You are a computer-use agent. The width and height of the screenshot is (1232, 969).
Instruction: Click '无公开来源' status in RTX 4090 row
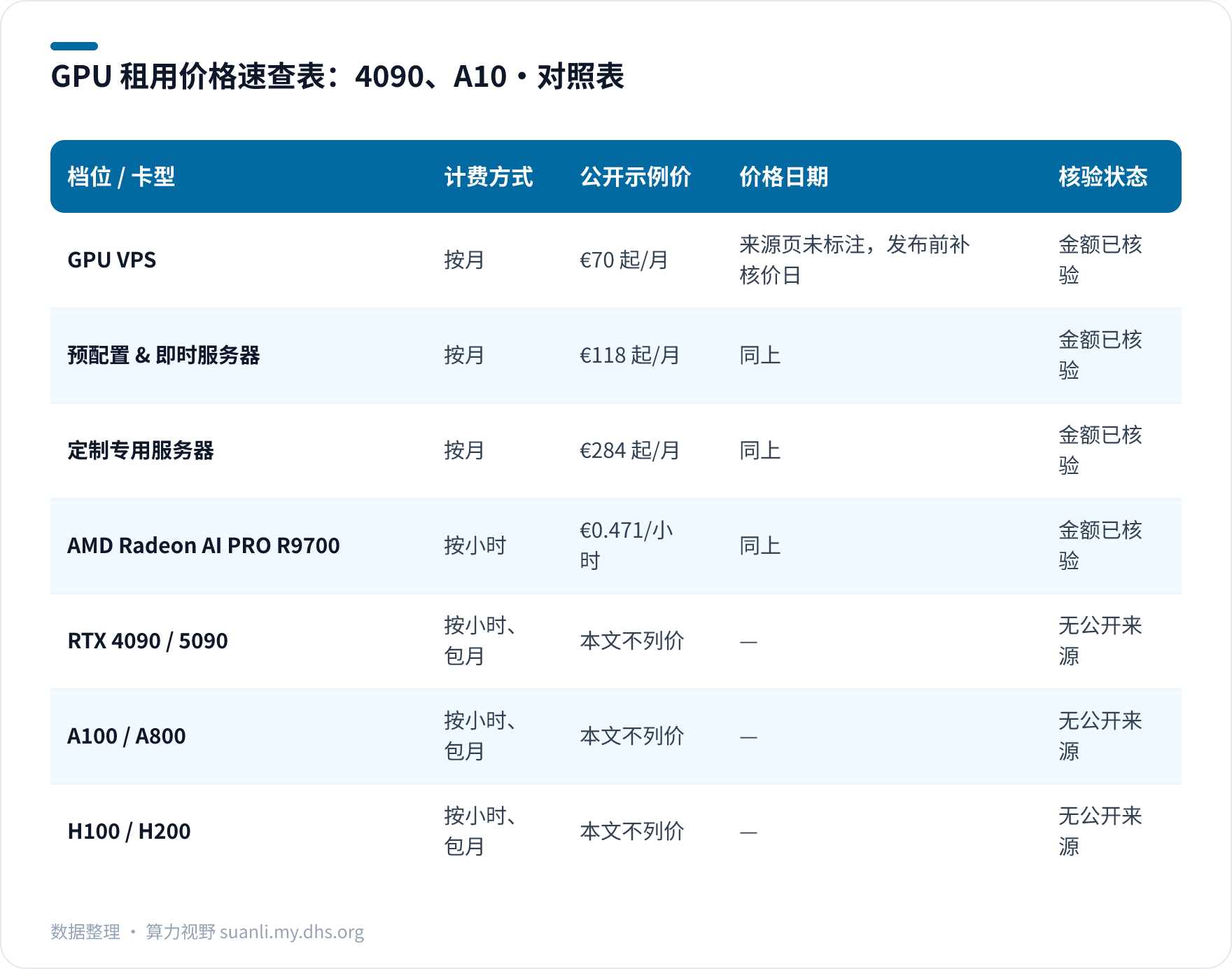click(1100, 641)
